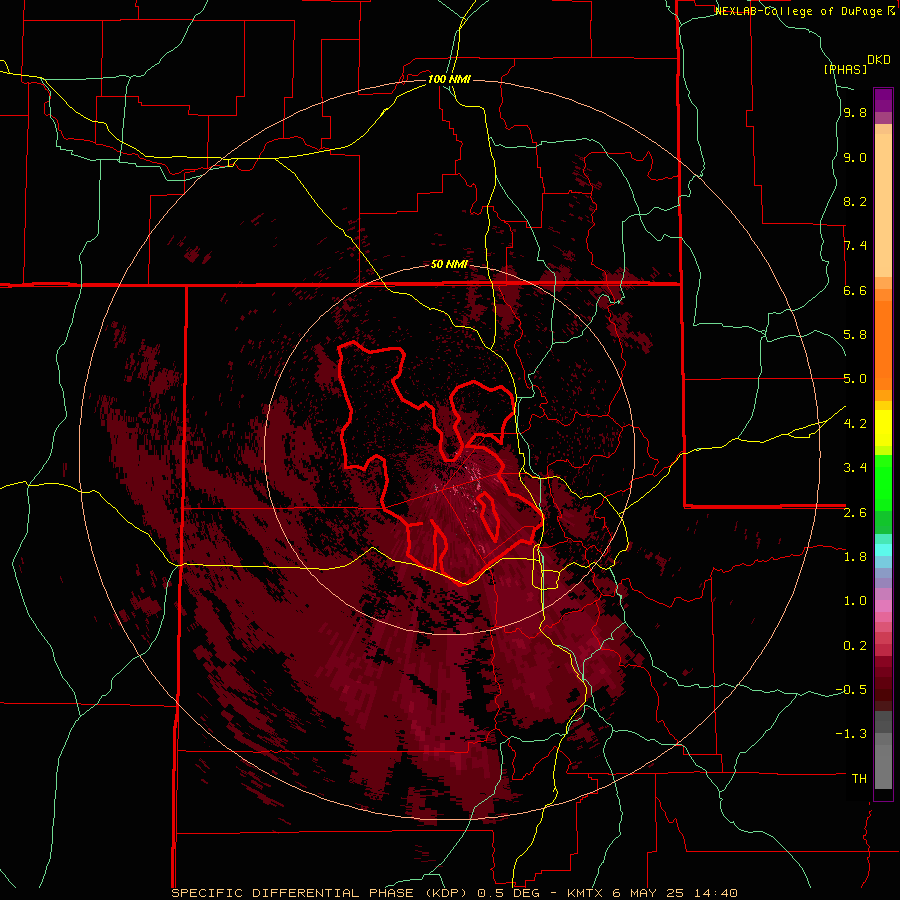Click the 3.4 scale value
900x900 pixels.
point(855,467)
